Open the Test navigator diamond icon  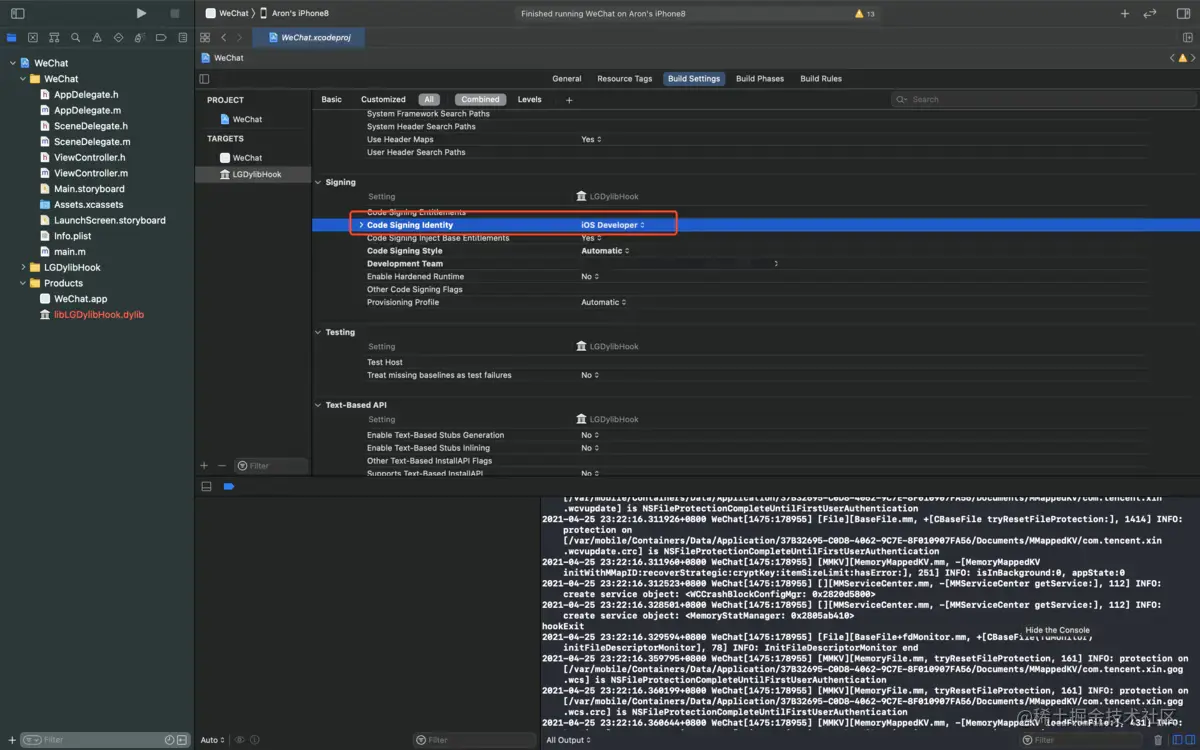point(118,37)
